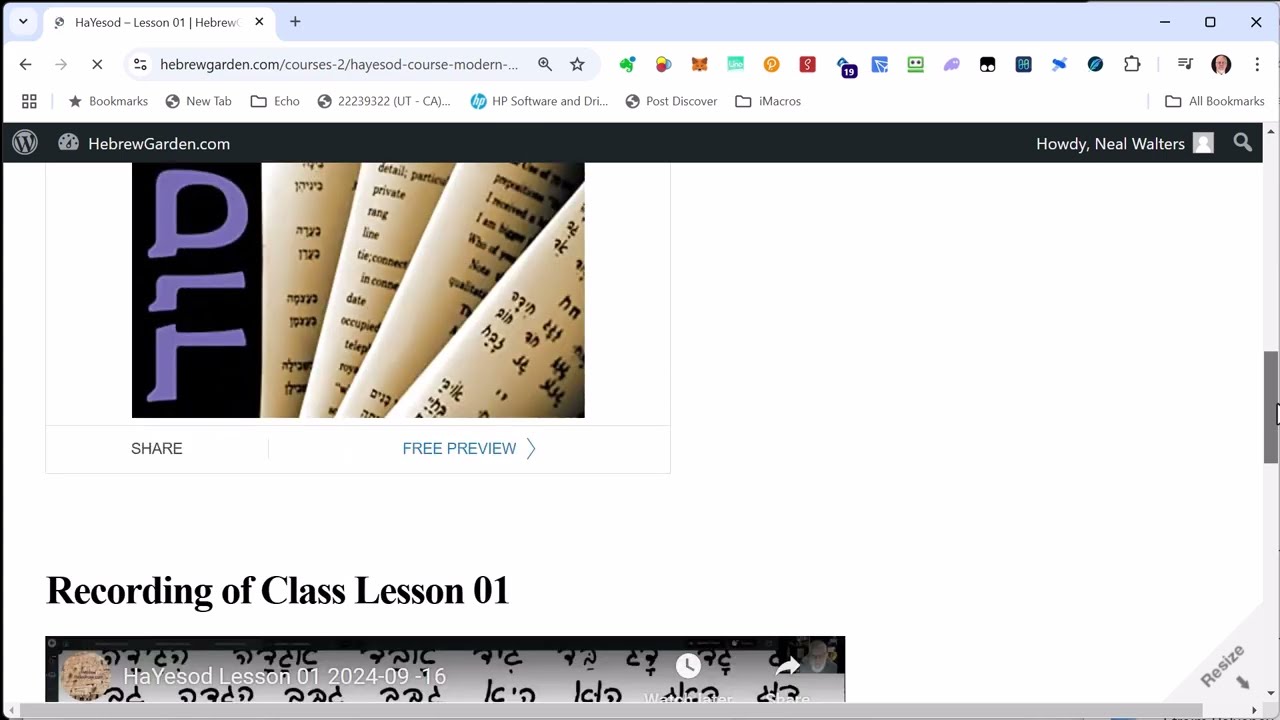Click the blue satellite extension icon

tap(1059, 64)
